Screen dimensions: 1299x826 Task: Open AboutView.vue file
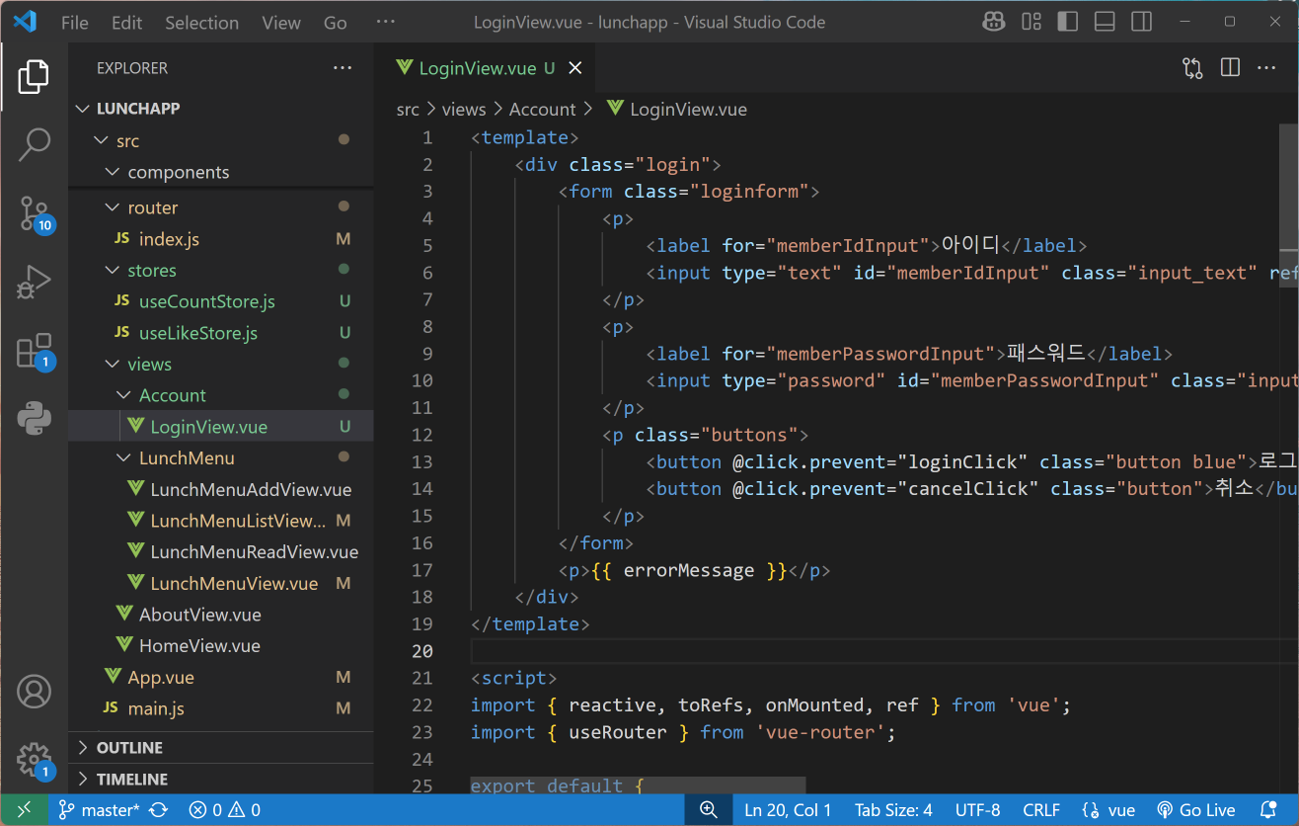tap(221, 615)
